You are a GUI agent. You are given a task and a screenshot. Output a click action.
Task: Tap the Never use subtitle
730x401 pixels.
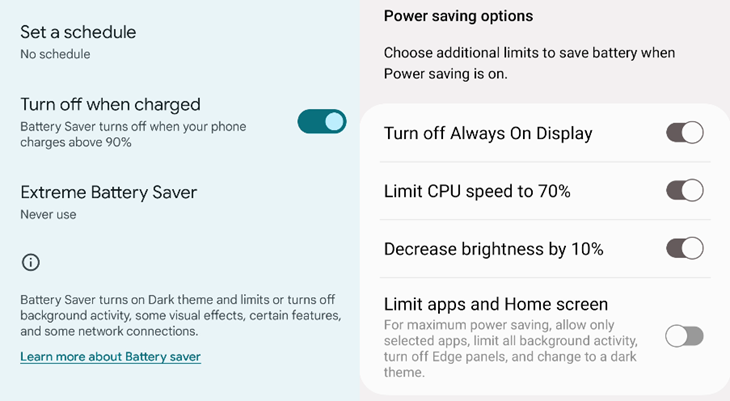(x=48, y=214)
